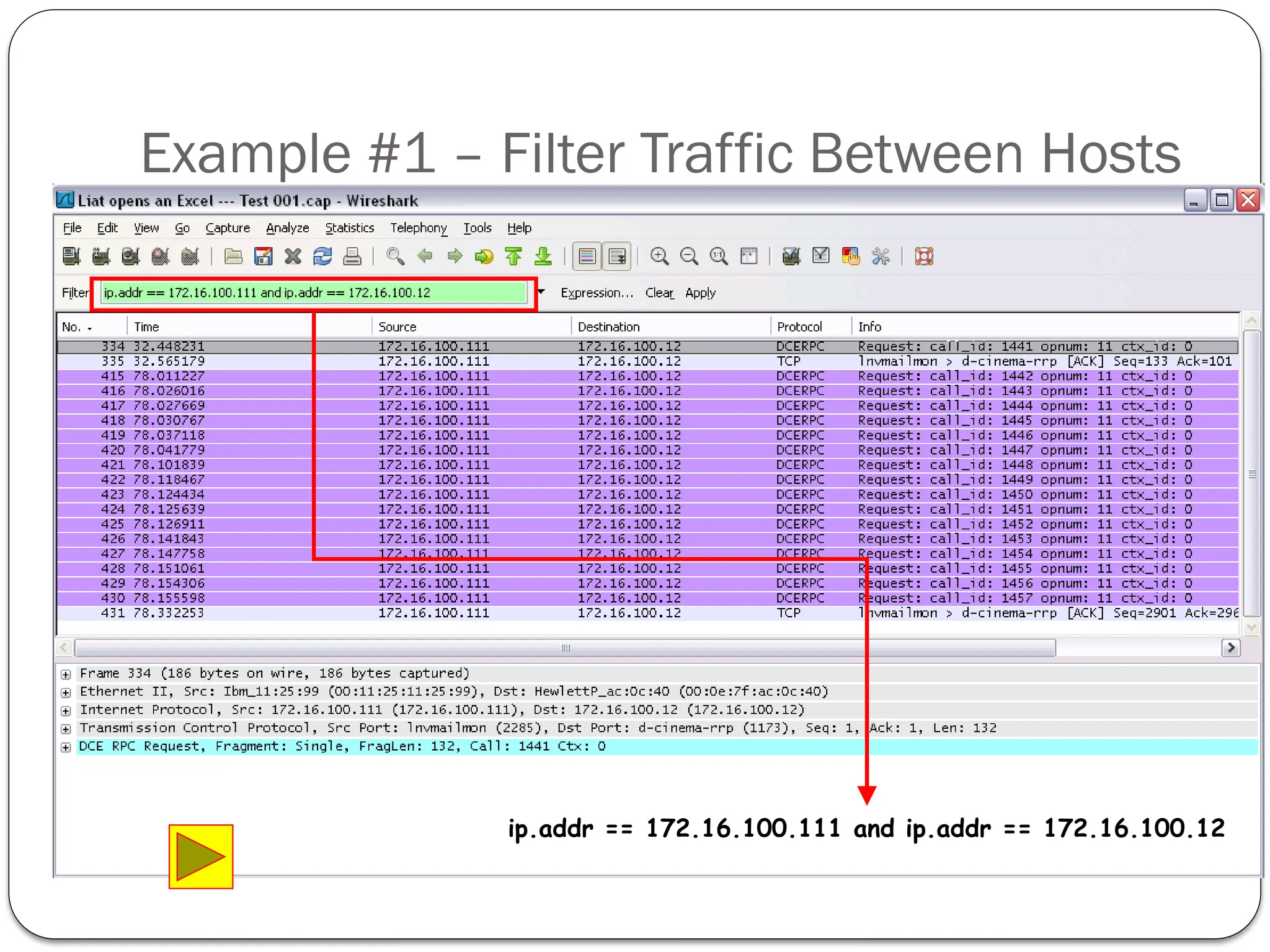Screen dimensions: 1270x952
Task: Open the File menu
Action: coord(73,228)
